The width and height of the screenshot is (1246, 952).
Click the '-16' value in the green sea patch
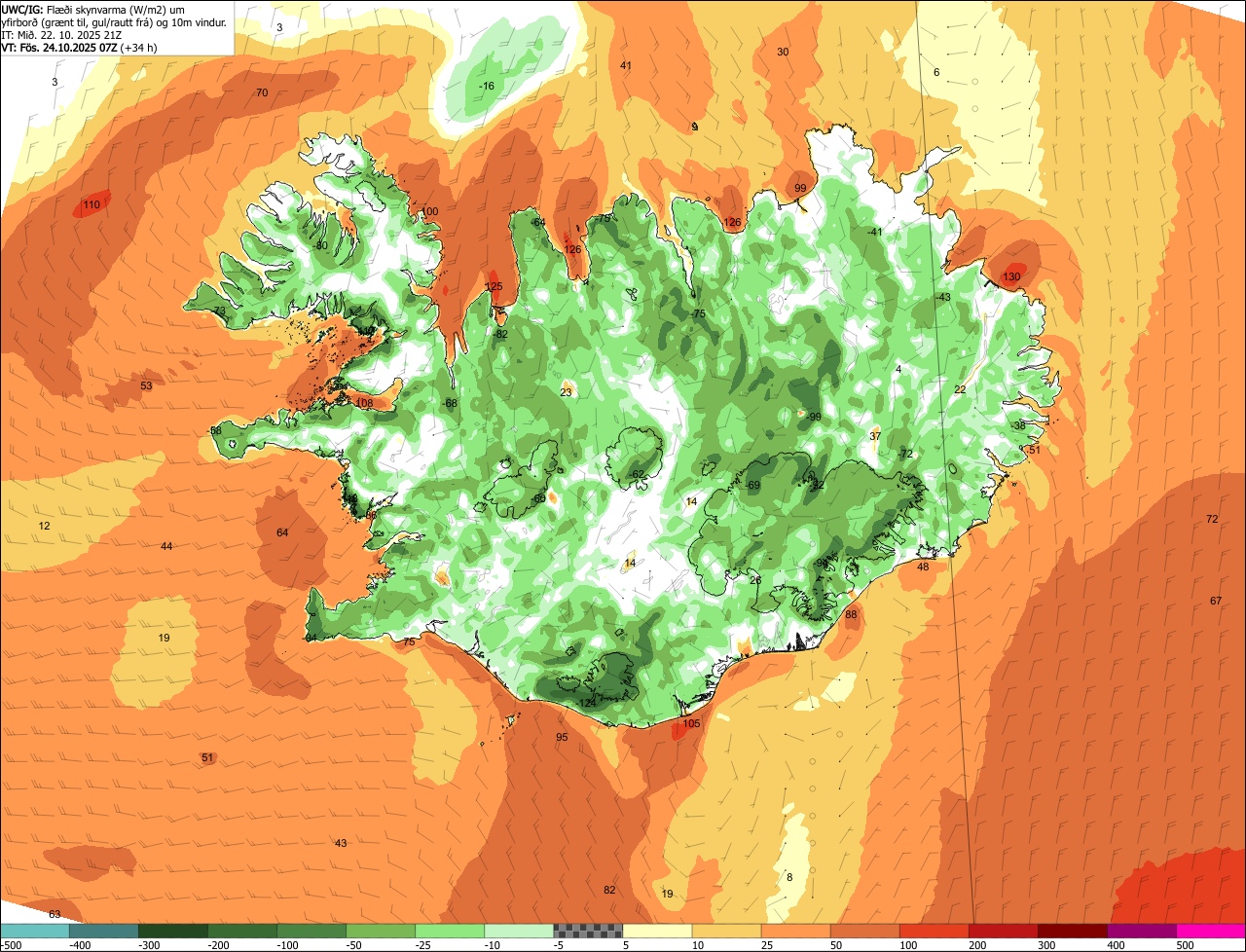(486, 86)
